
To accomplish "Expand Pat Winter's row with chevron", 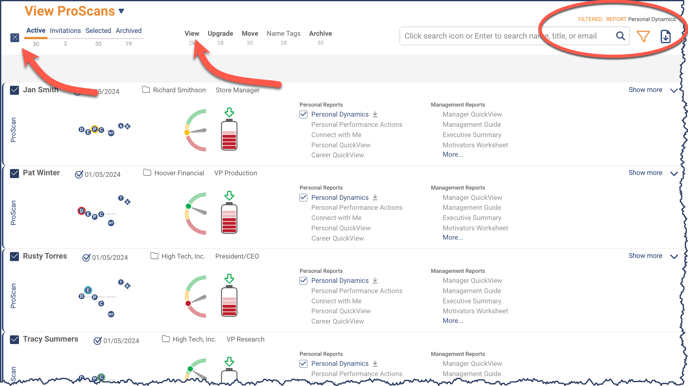I will click(x=674, y=173).
